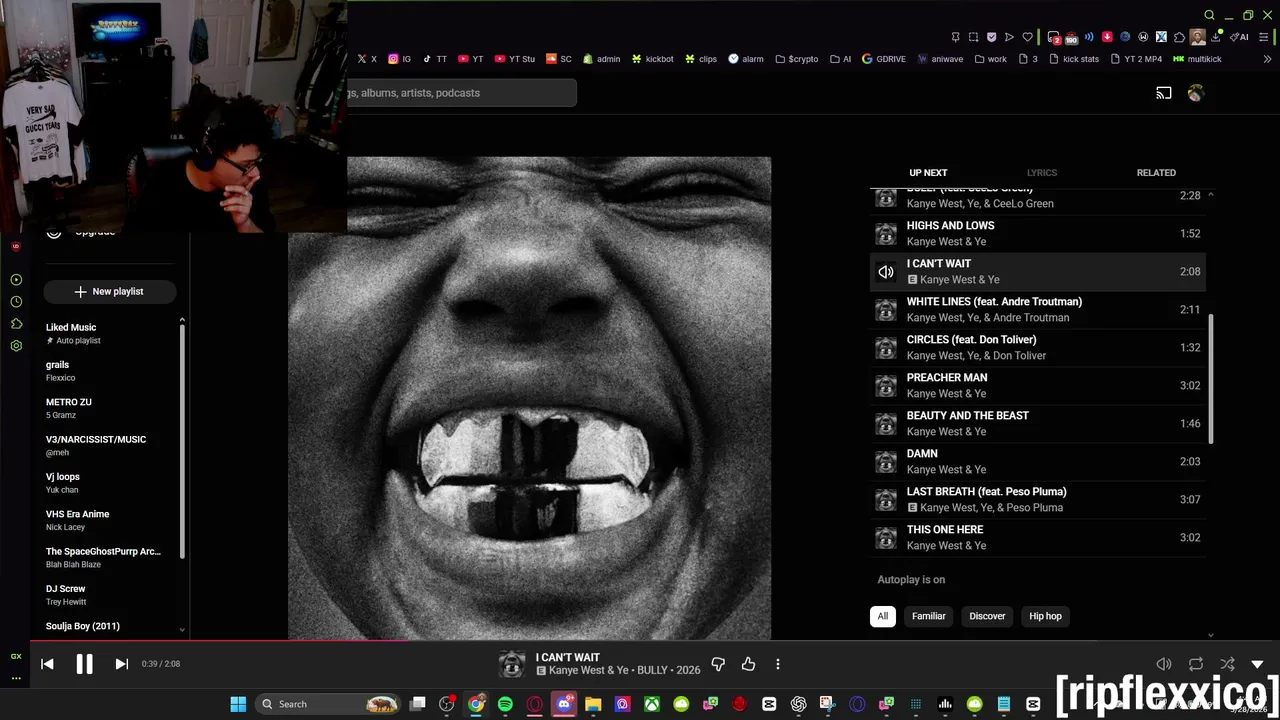Click the queue list scrollbar
1280x720 pixels.
[1211, 380]
